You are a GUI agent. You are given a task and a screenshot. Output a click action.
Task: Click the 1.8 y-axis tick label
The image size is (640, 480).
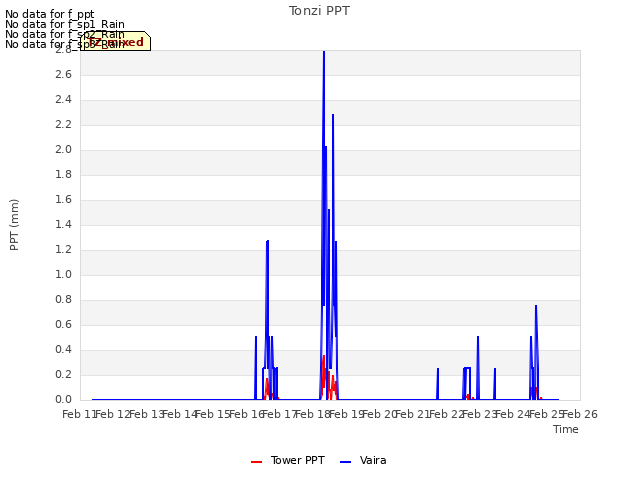click(63, 175)
